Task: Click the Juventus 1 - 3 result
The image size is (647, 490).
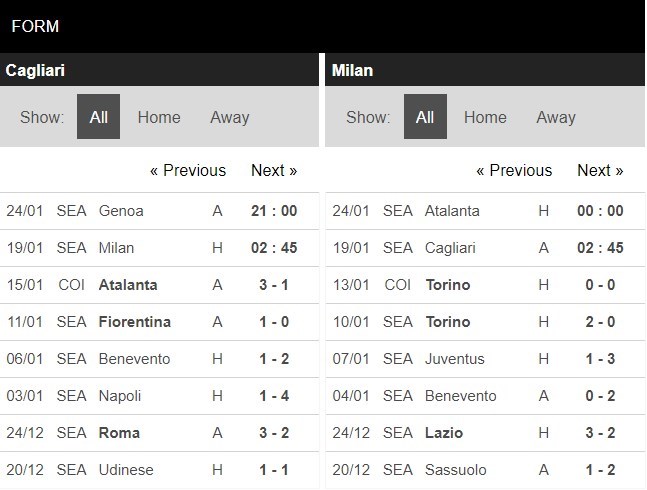Action: point(600,359)
